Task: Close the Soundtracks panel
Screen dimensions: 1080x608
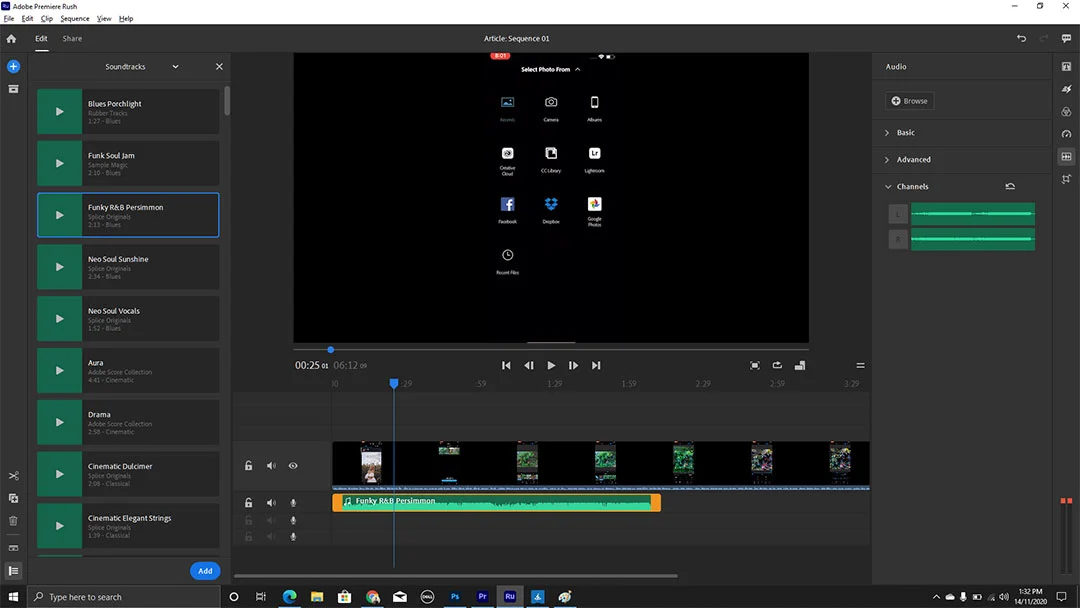Action: pyautogui.click(x=219, y=67)
